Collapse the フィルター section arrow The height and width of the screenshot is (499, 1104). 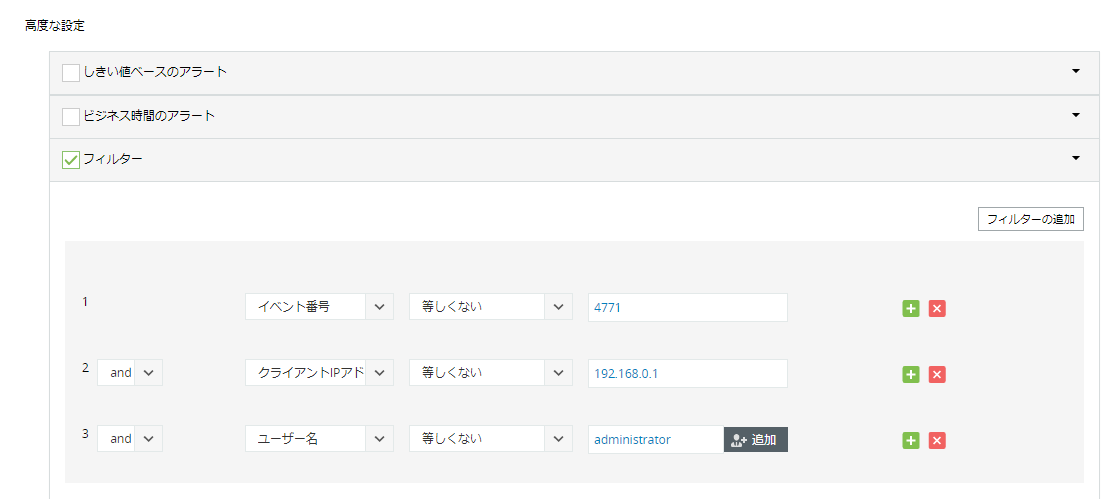tap(1076, 158)
